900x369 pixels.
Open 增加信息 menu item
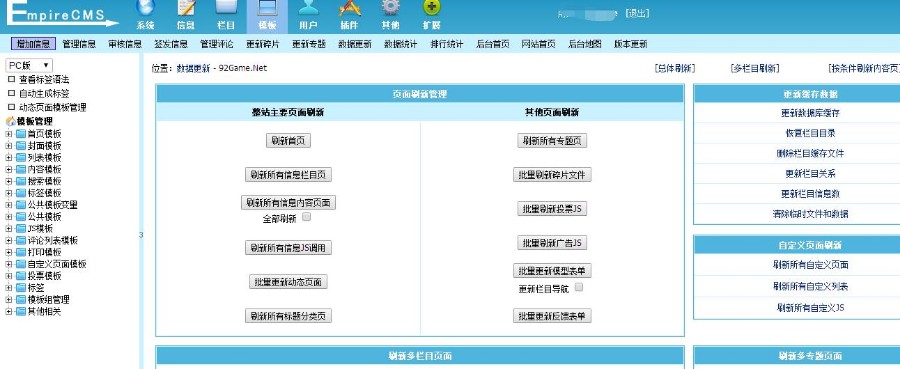(x=33, y=44)
